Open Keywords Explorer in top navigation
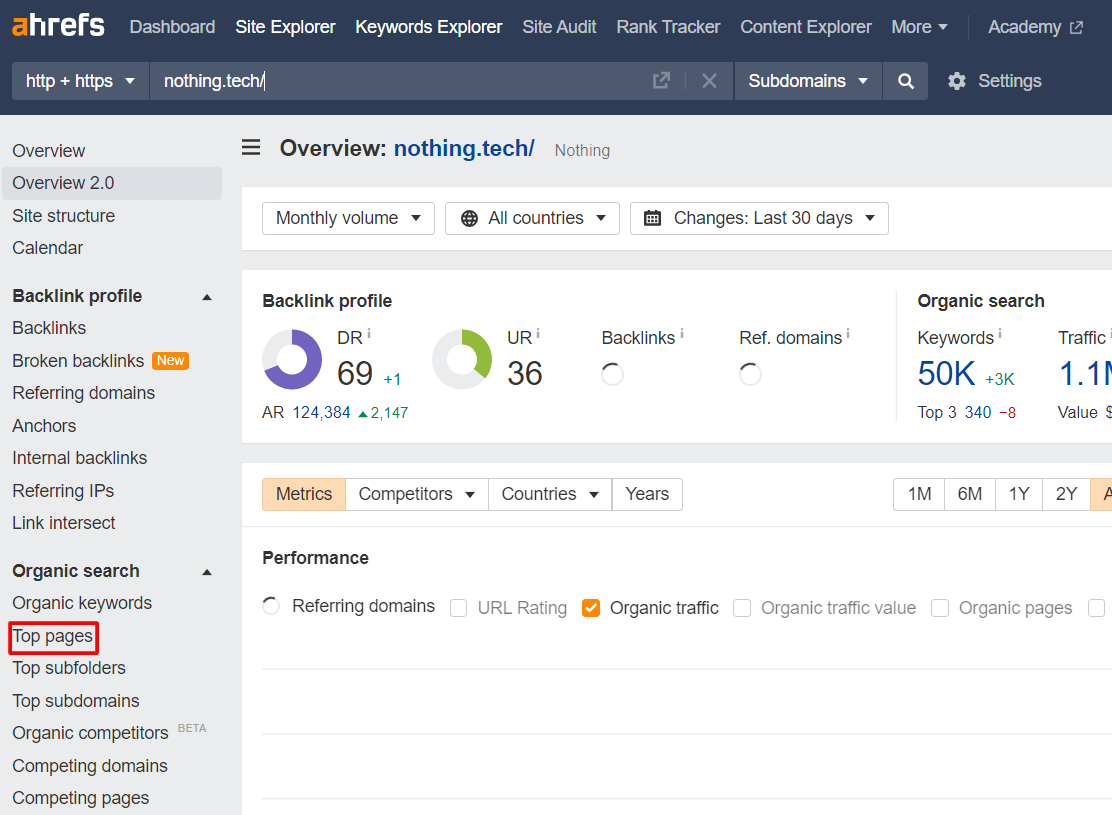This screenshot has height=815, width=1112. [428, 27]
